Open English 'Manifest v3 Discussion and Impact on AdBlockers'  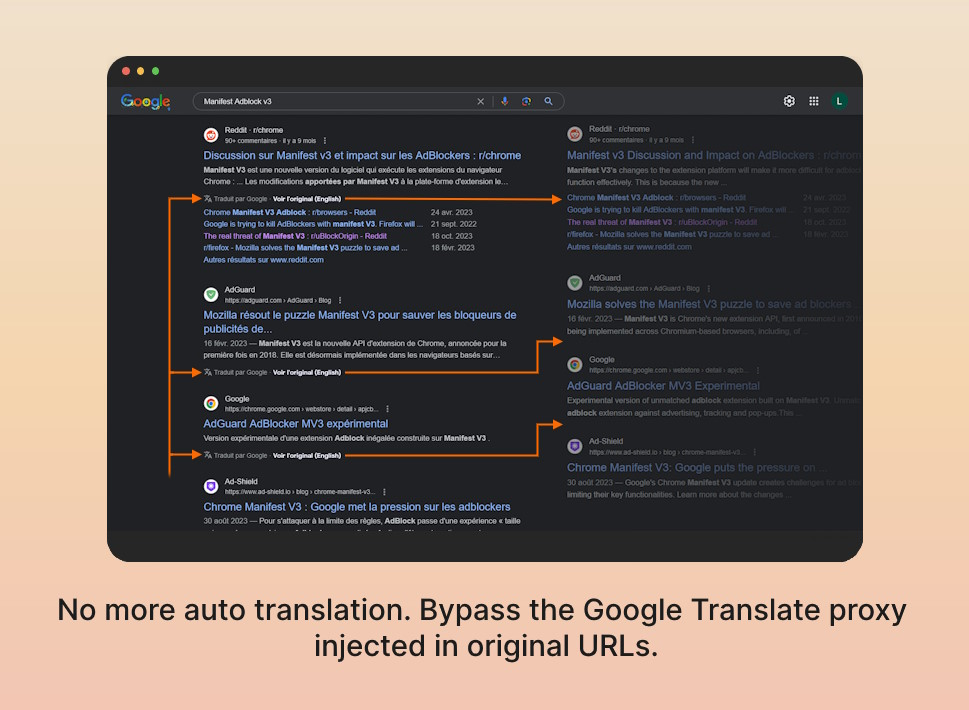pos(714,156)
